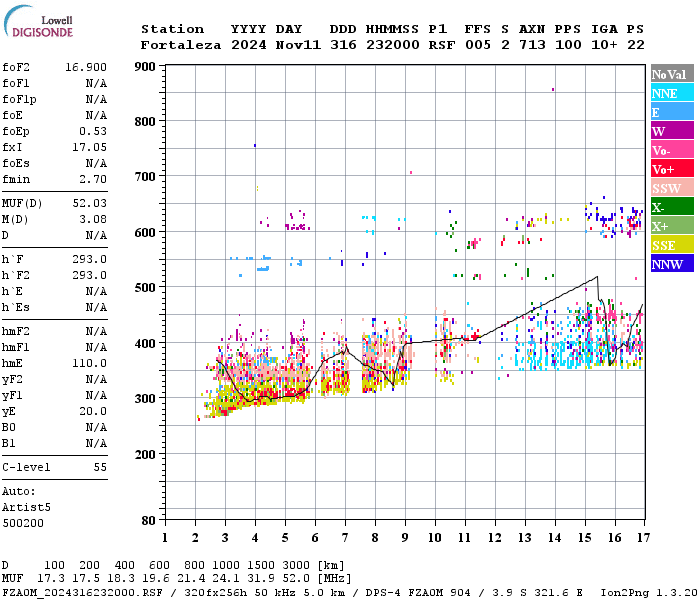This screenshot has width=700, height=600.
Task: Click the yE value 20.0
Action: tap(93, 412)
